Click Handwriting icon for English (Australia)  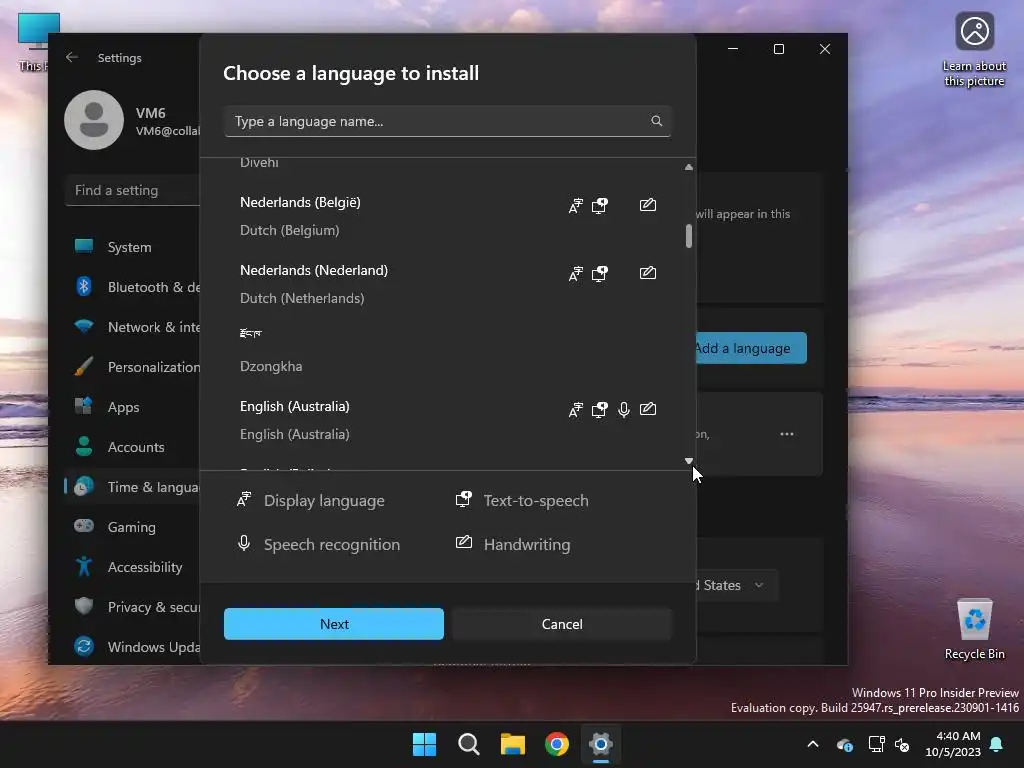tap(648, 409)
